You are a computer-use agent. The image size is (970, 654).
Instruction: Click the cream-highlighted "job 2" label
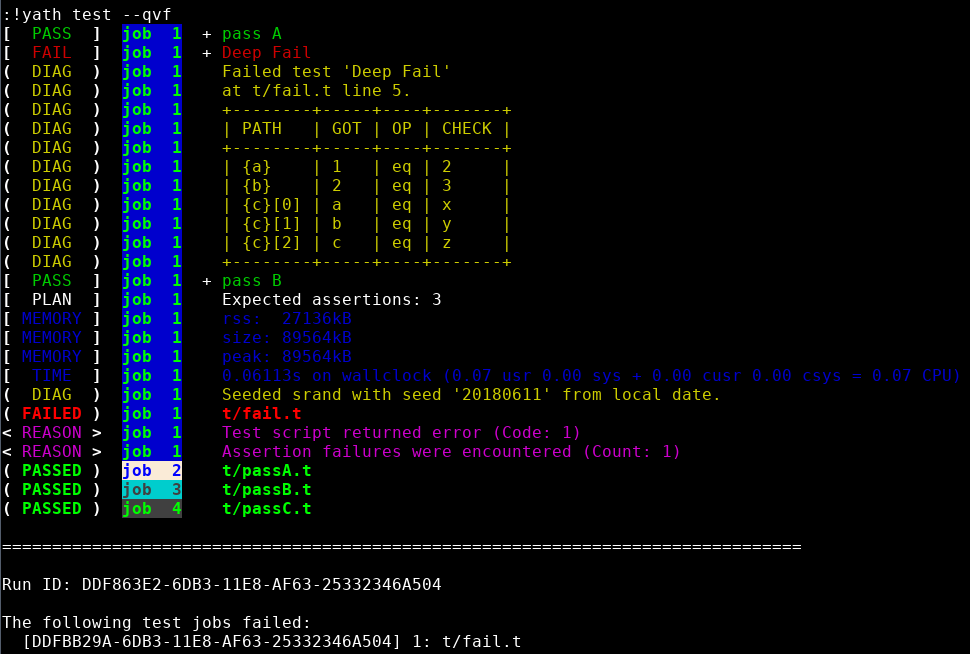151,470
